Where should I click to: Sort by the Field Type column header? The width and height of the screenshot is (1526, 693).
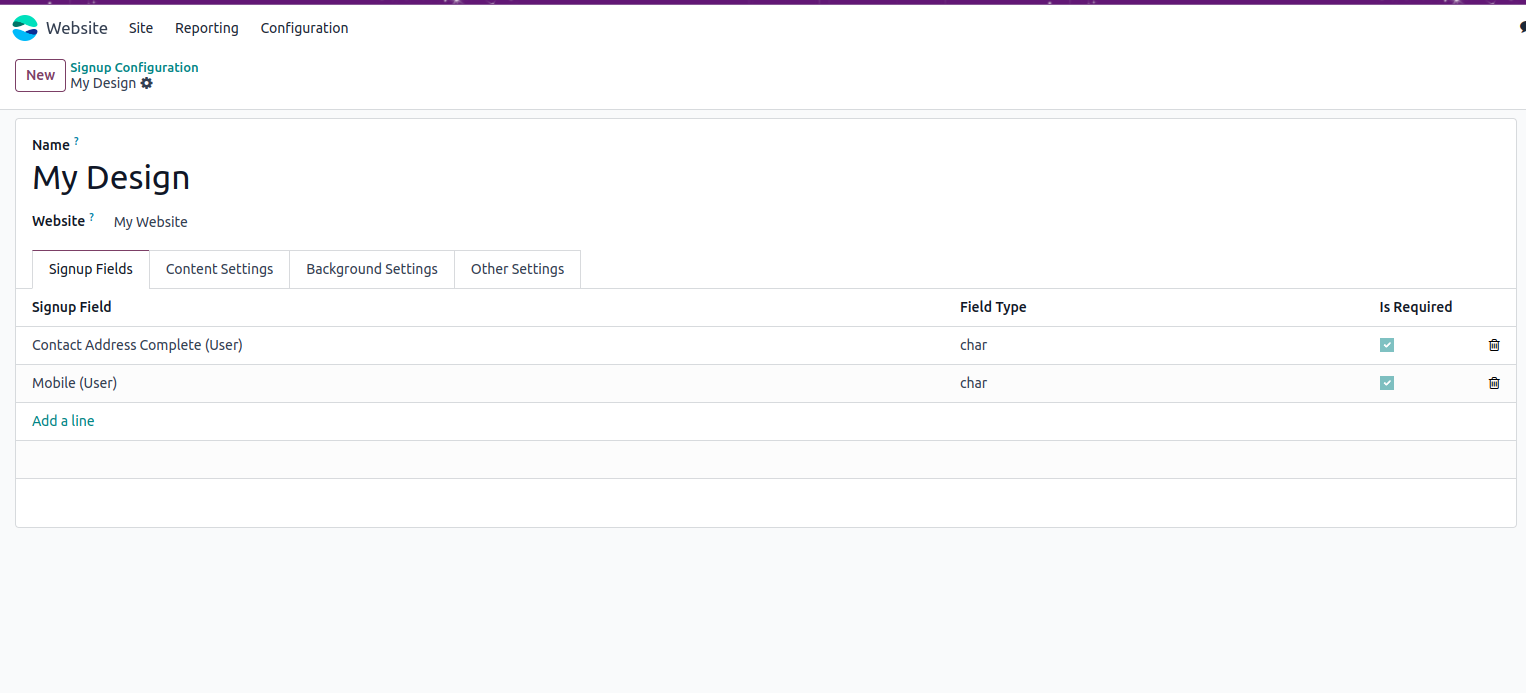tap(993, 307)
